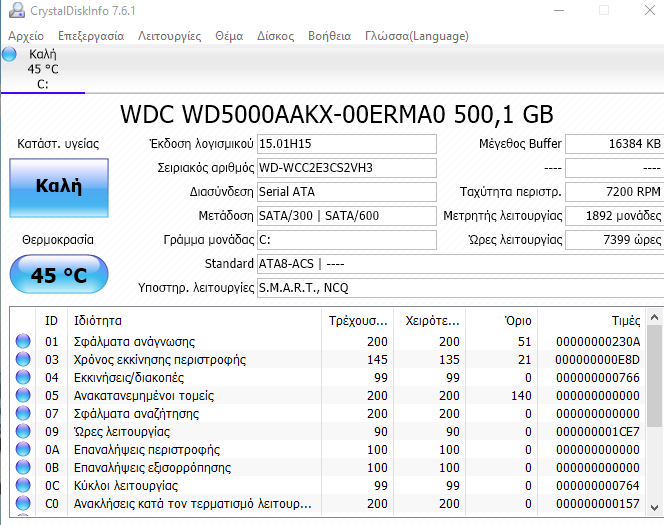This screenshot has height=525, width=664.
Task: Click the blue disk status orb for drive C:
Action: coord(9,54)
